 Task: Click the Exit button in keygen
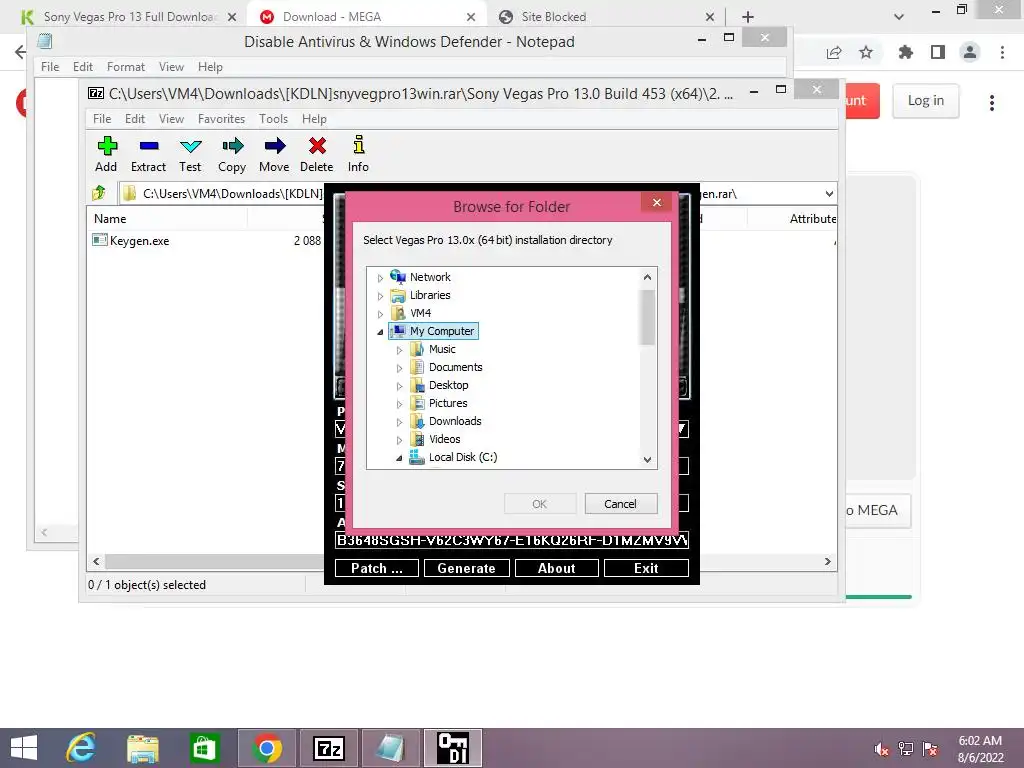[x=646, y=568]
